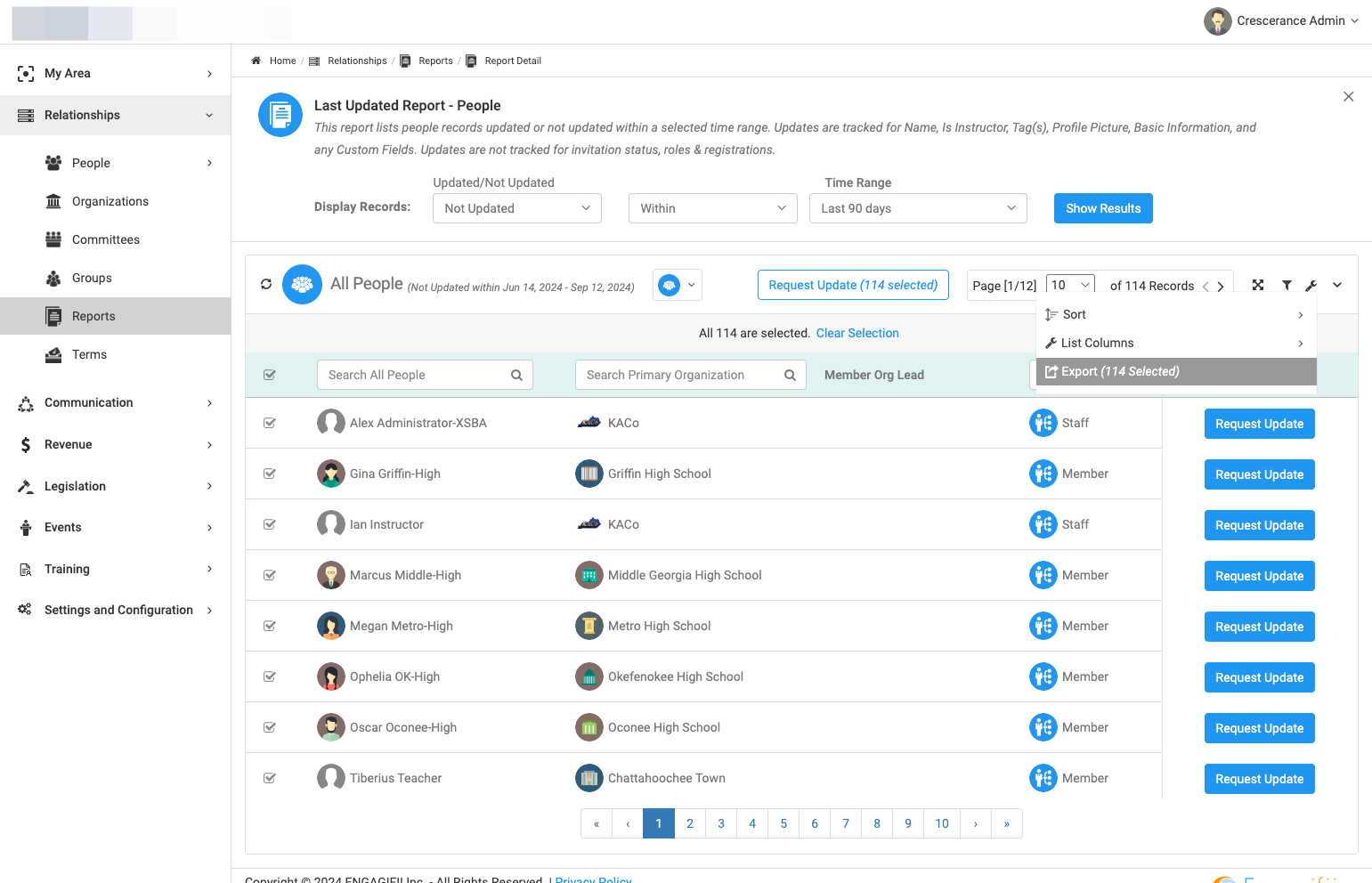Choose Export (114 Selected) menu item

pyautogui.click(x=1176, y=371)
